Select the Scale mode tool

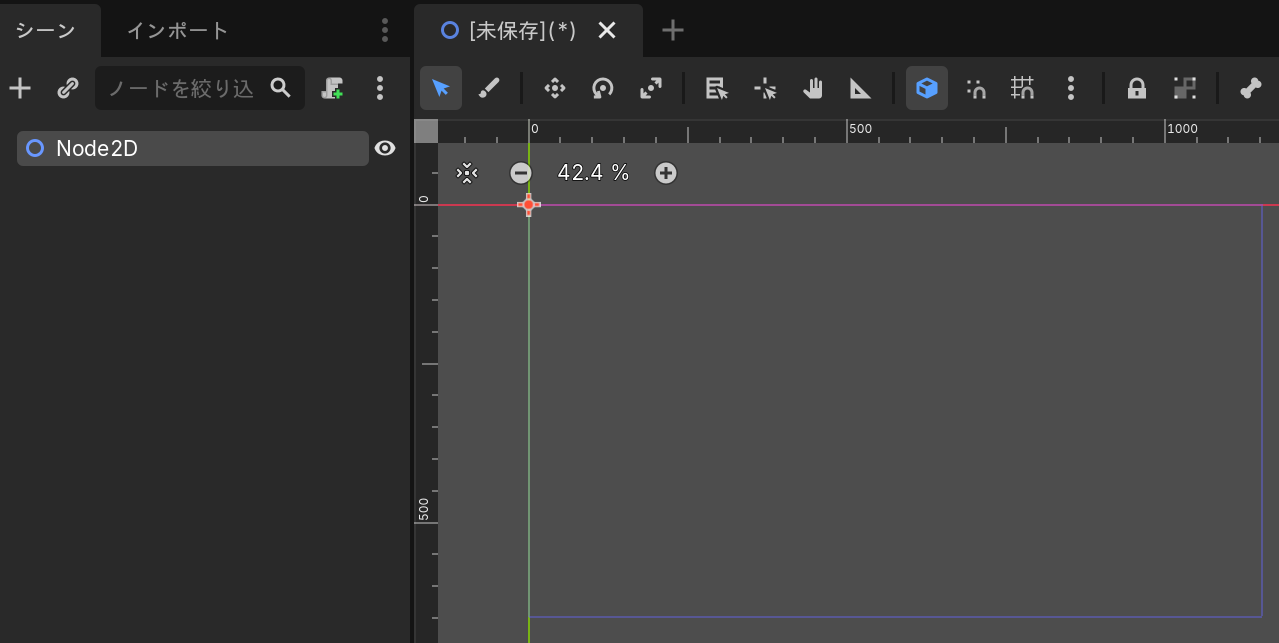coord(651,88)
